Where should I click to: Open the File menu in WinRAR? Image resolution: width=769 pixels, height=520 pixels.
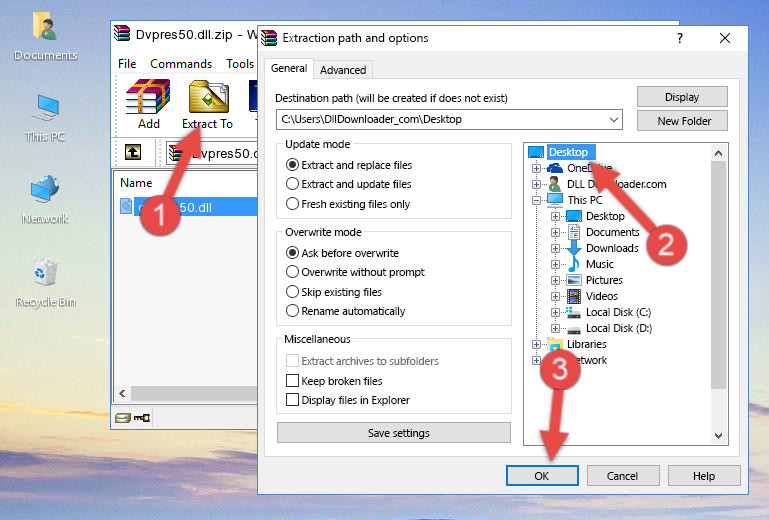pyautogui.click(x=127, y=64)
